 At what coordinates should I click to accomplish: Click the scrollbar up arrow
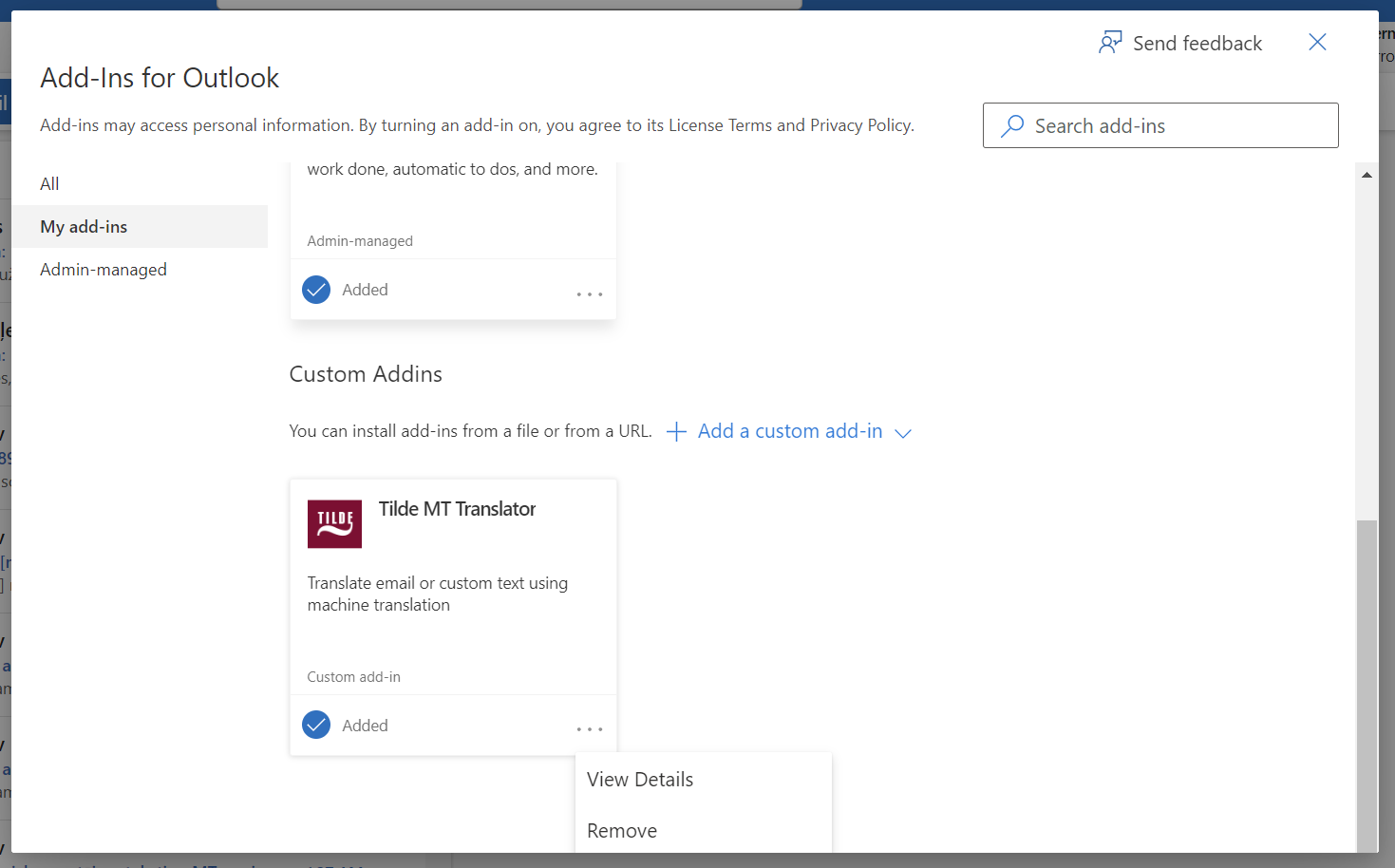tap(1367, 175)
